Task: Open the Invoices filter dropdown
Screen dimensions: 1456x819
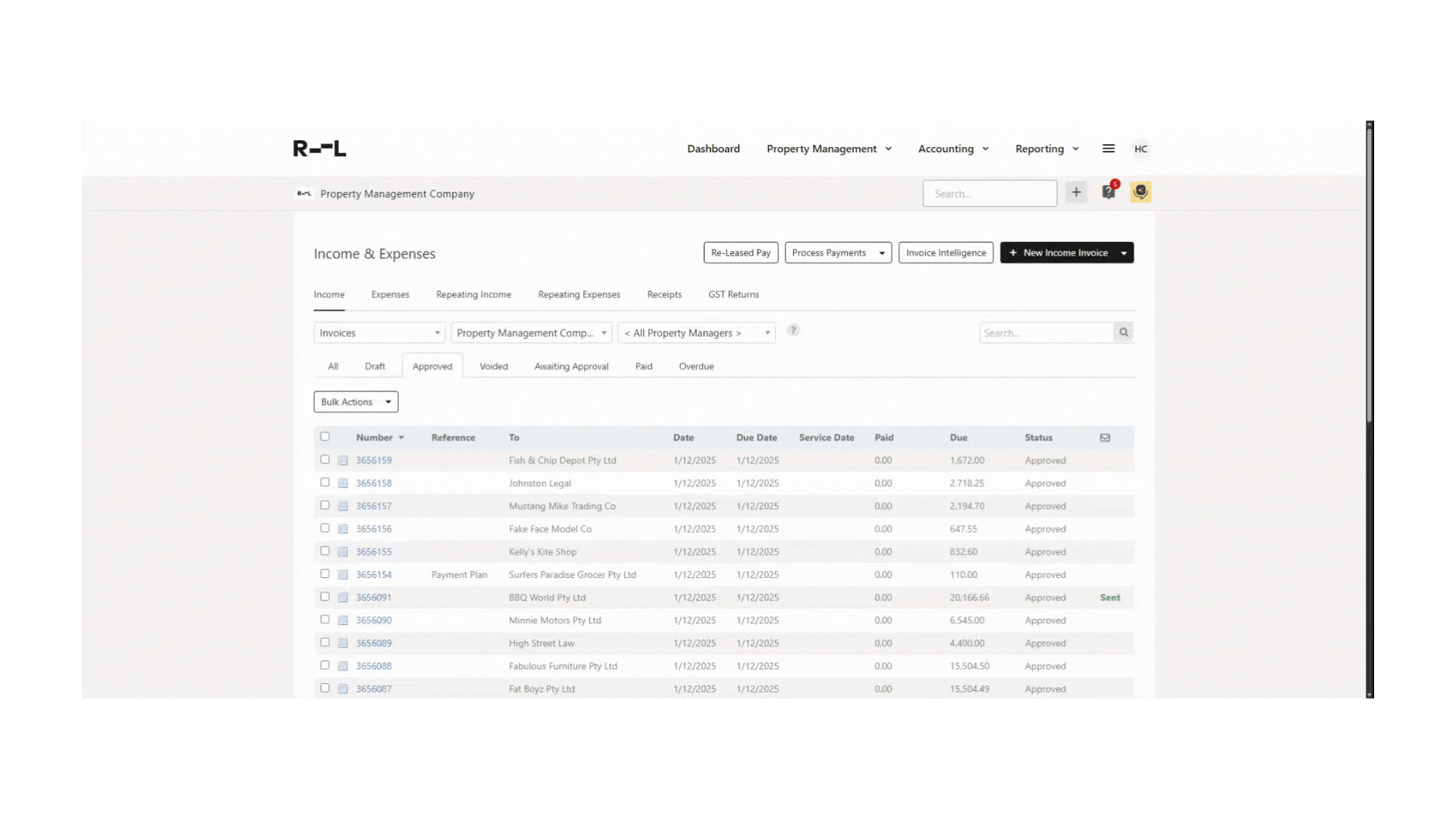Action: click(x=378, y=332)
